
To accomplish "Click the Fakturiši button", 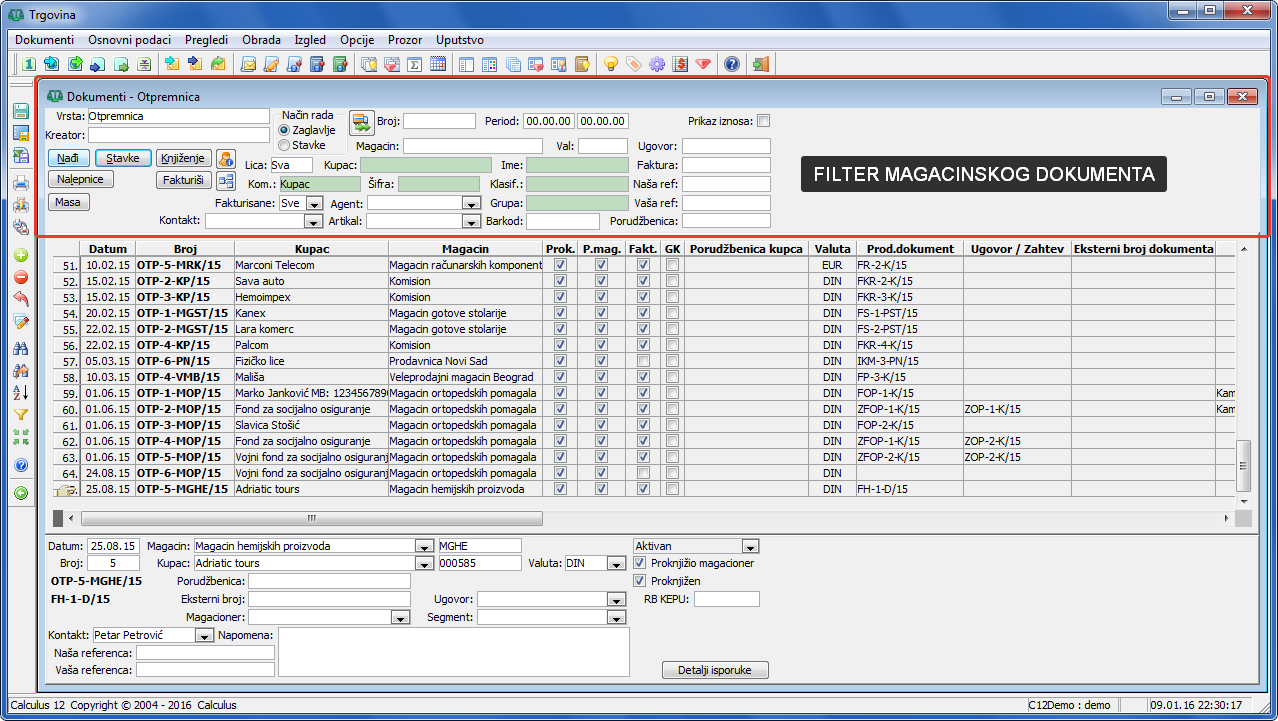I will [184, 180].
